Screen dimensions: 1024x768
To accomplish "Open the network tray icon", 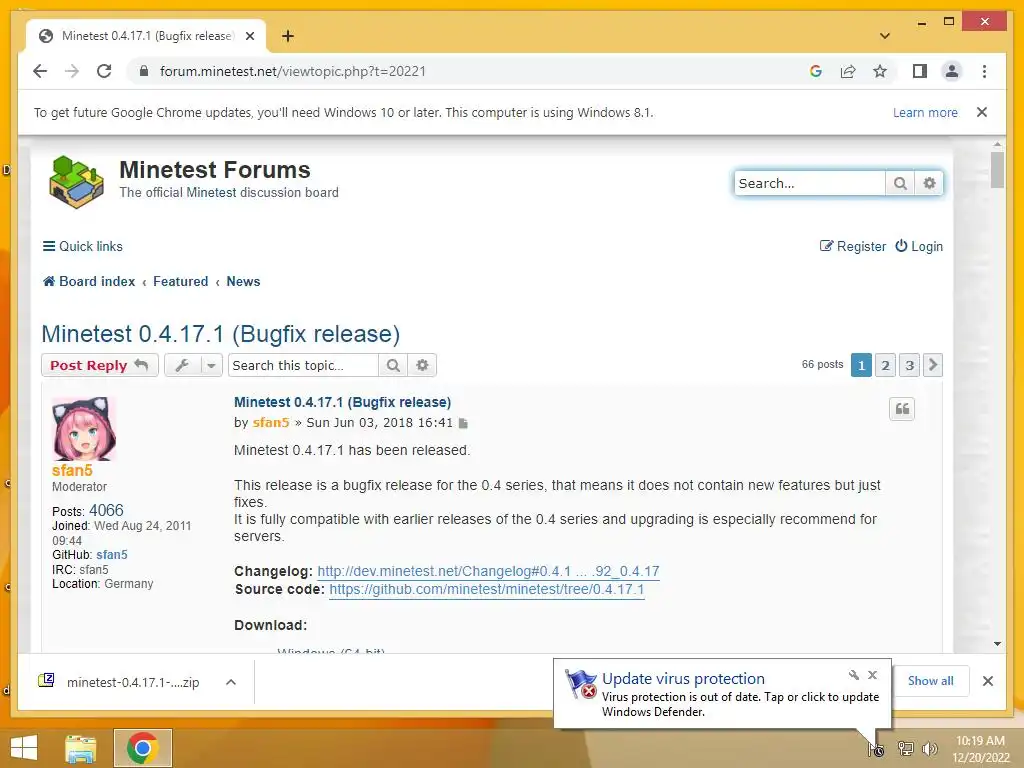I will pos(905,748).
